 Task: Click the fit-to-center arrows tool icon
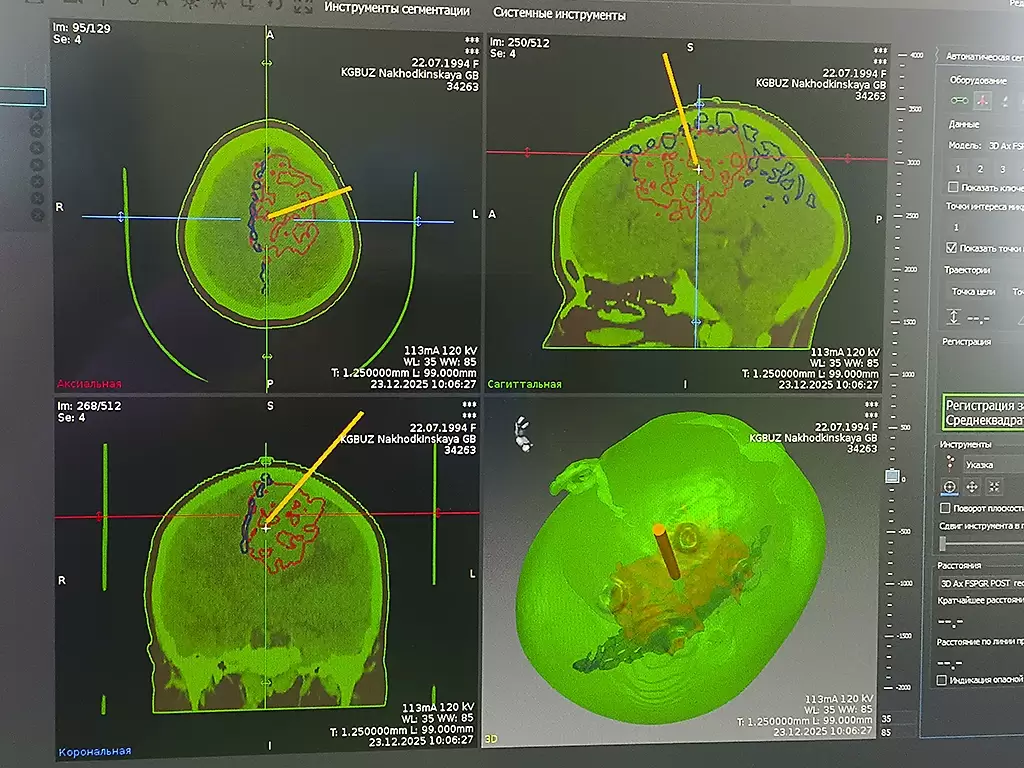[x=993, y=487]
